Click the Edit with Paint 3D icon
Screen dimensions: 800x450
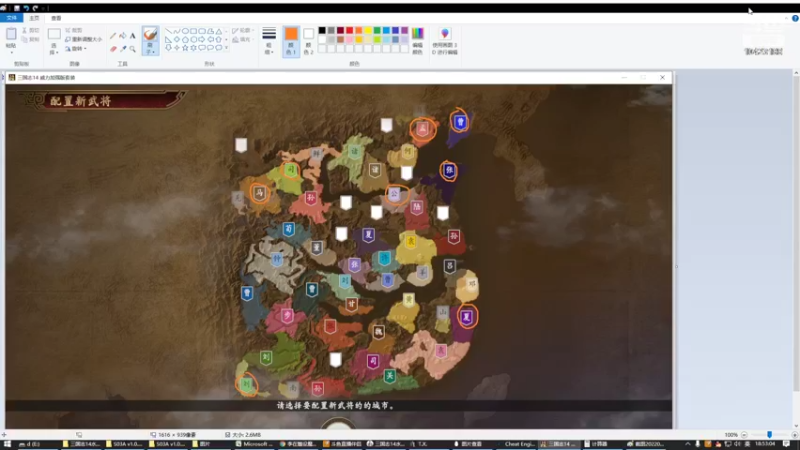tap(445, 34)
